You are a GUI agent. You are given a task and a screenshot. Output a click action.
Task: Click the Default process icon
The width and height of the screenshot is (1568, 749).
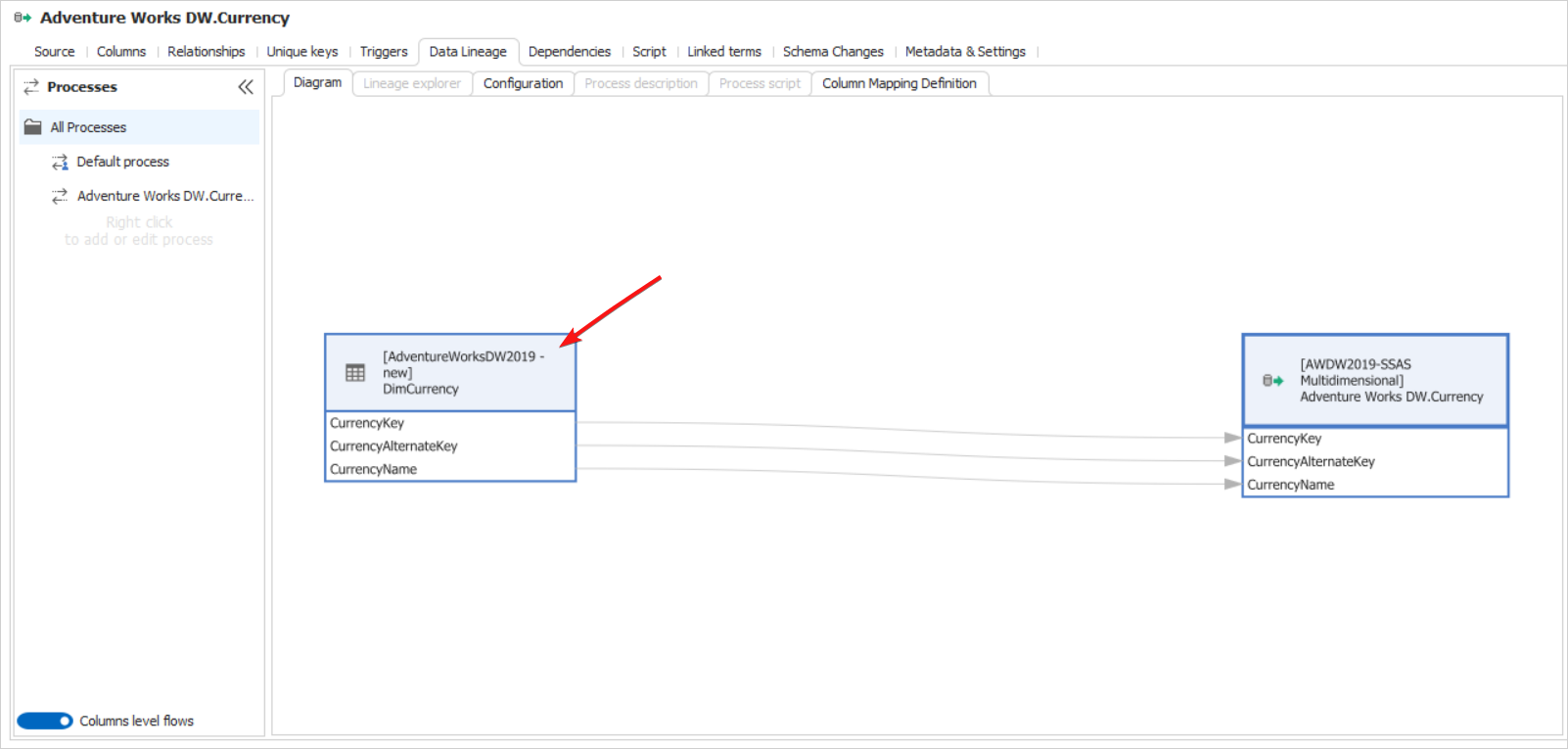pyautogui.click(x=60, y=162)
